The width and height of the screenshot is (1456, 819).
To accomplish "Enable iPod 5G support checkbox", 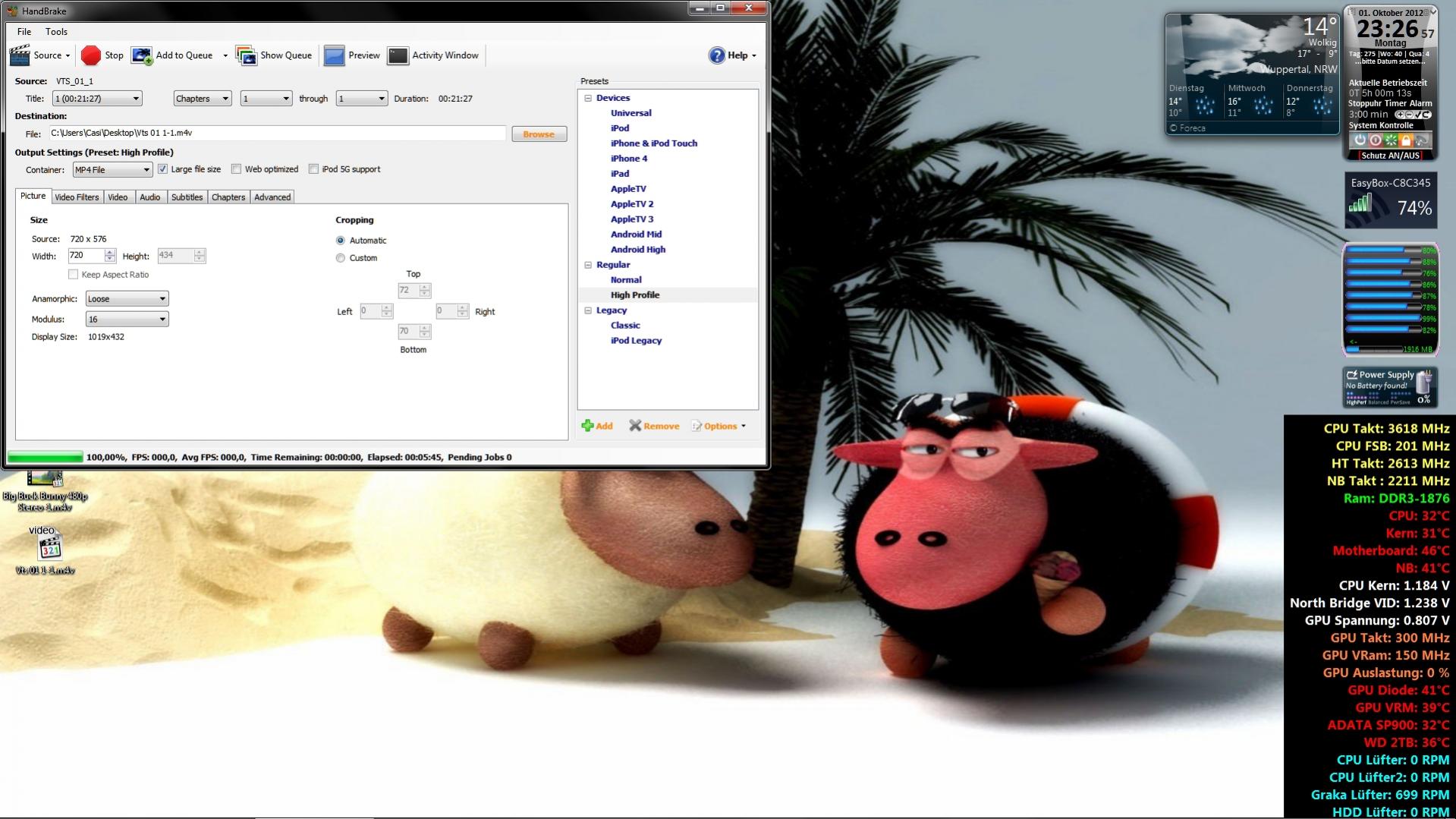I will pos(313,169).
